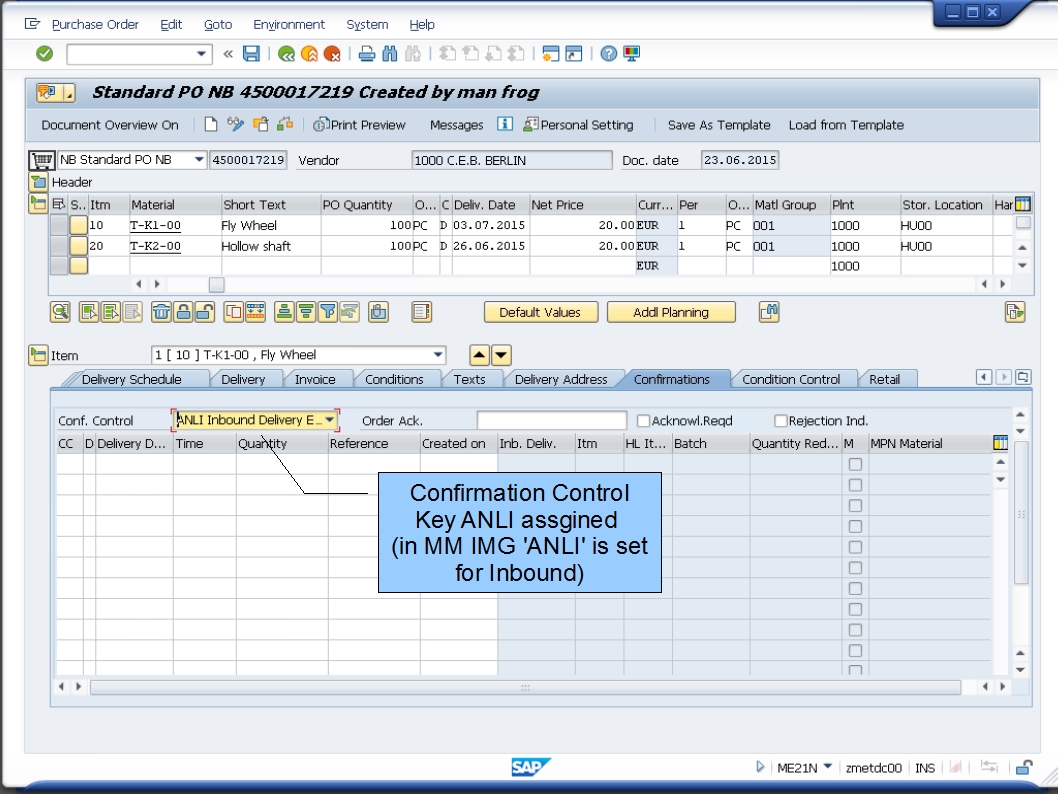The width and height of the screenshot is (1058, 794).
Task: Click the confirmations table vertical scrollbar
Action: [1021, 513]
